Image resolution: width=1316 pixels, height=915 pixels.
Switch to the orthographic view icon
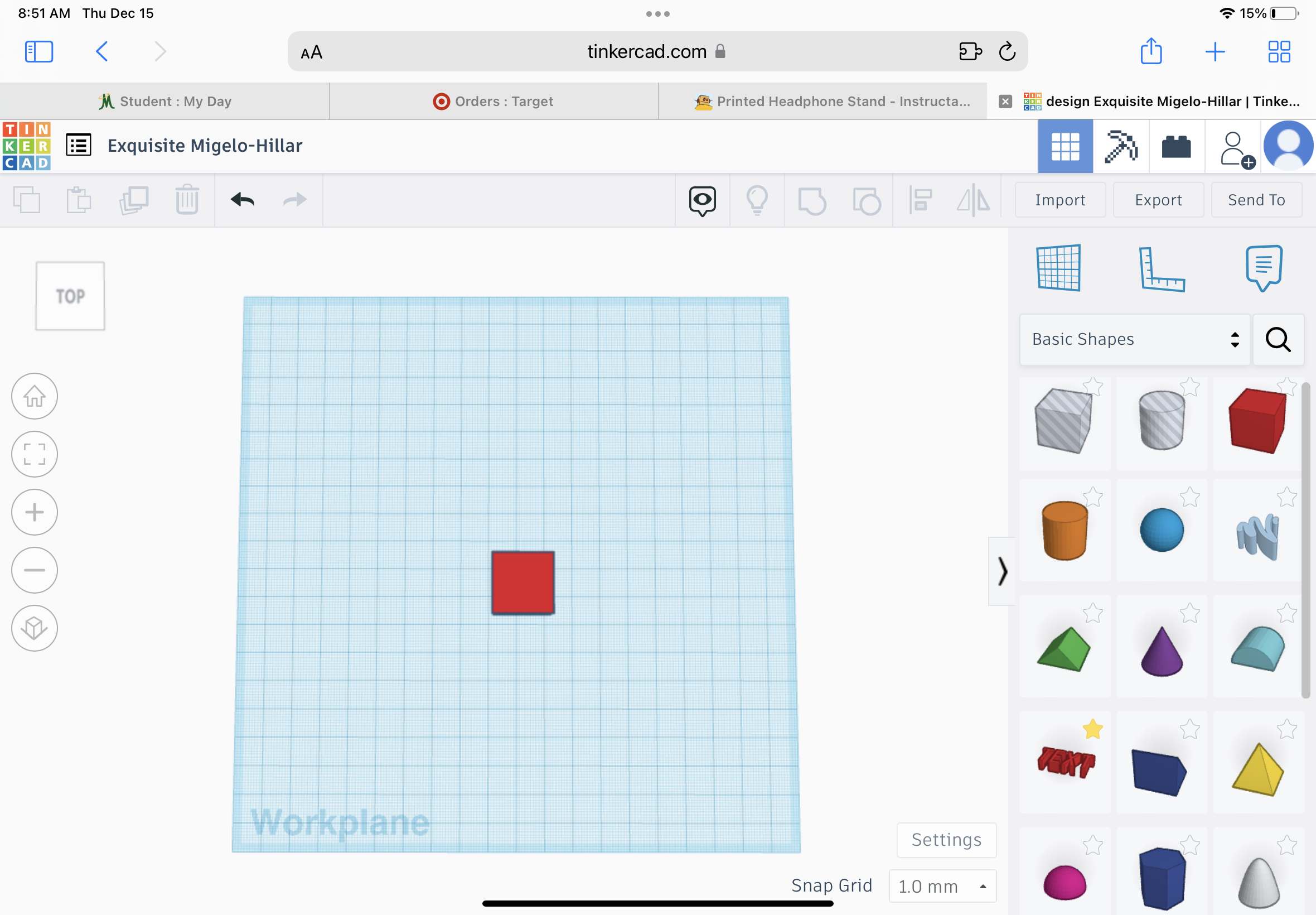(35, 628)
